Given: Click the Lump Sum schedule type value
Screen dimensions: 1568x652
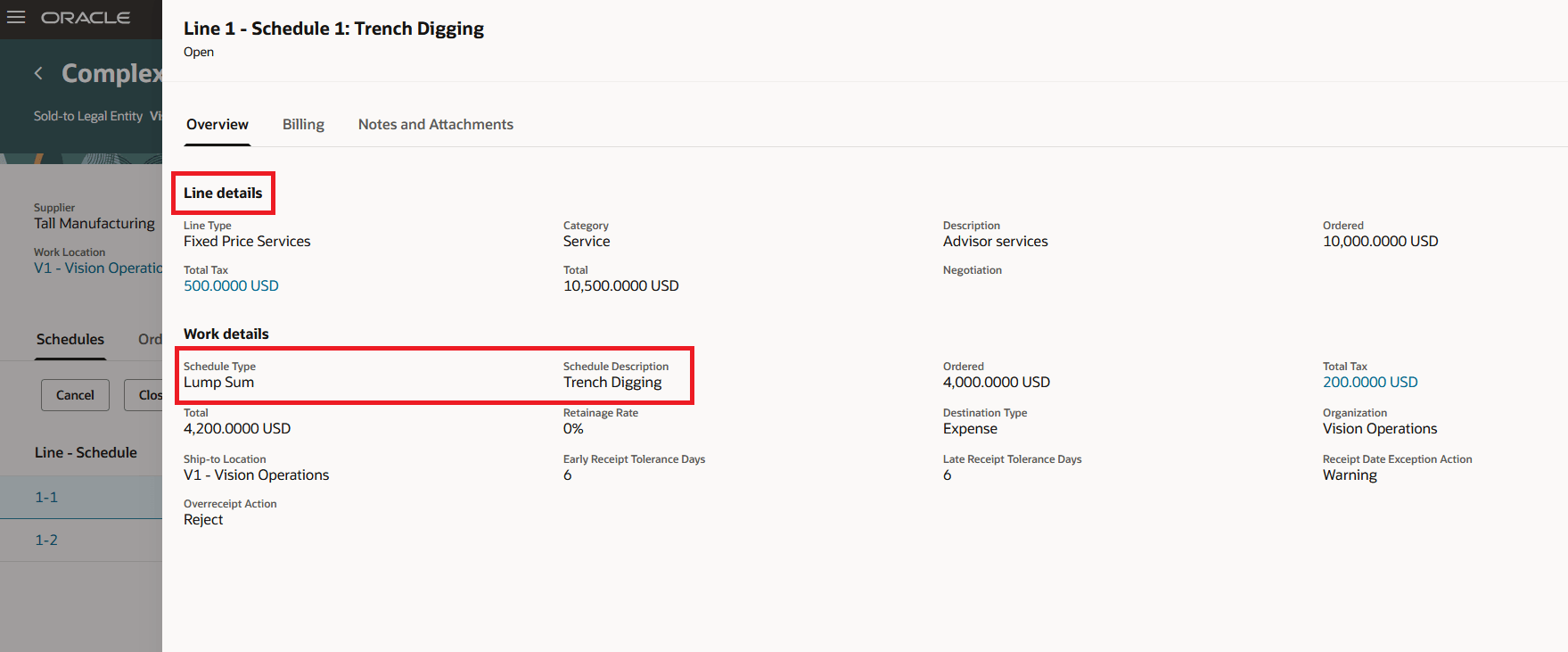Looking at the screenshot, I should coord(218,382).
